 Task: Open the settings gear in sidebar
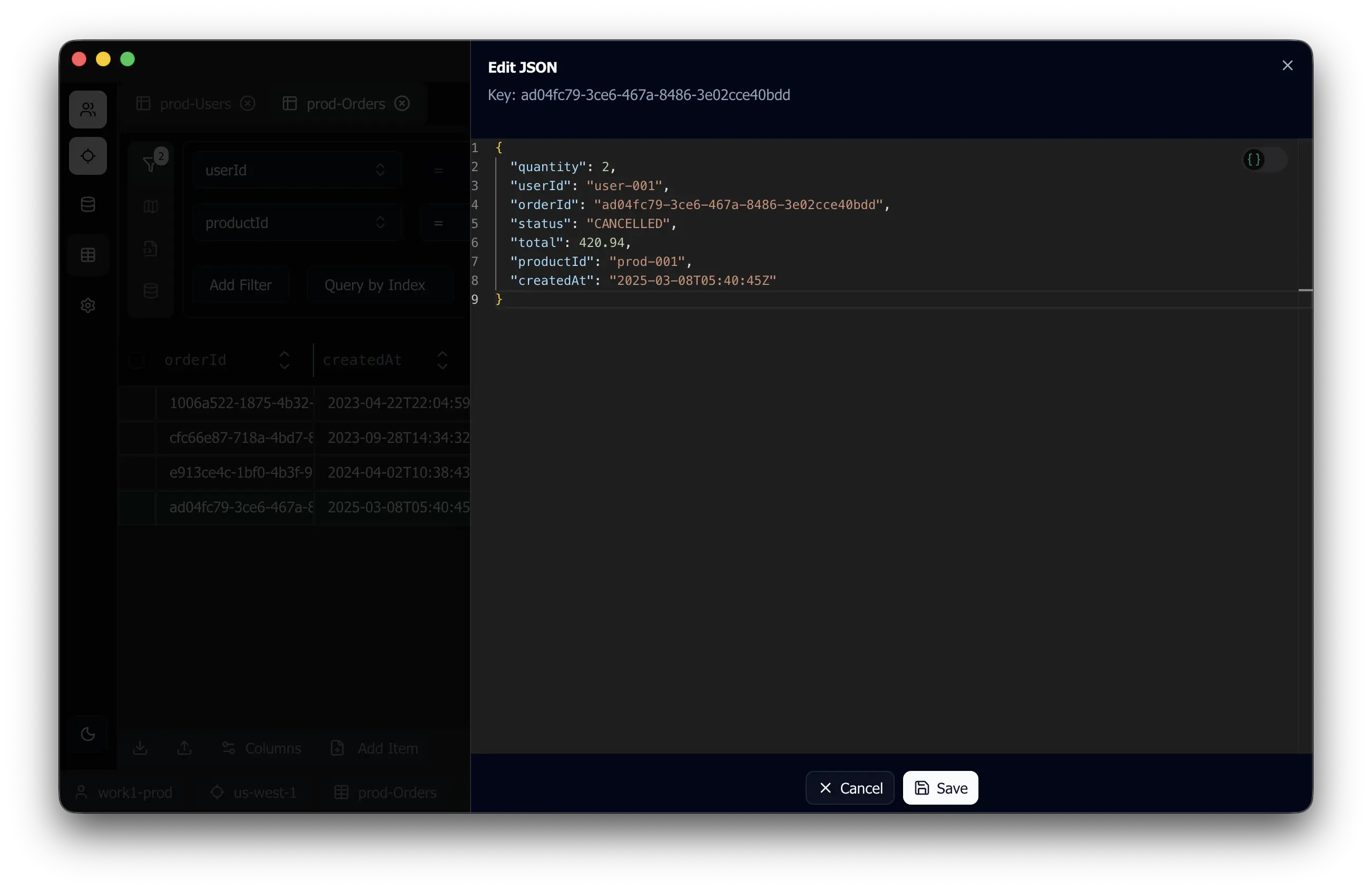87,305
